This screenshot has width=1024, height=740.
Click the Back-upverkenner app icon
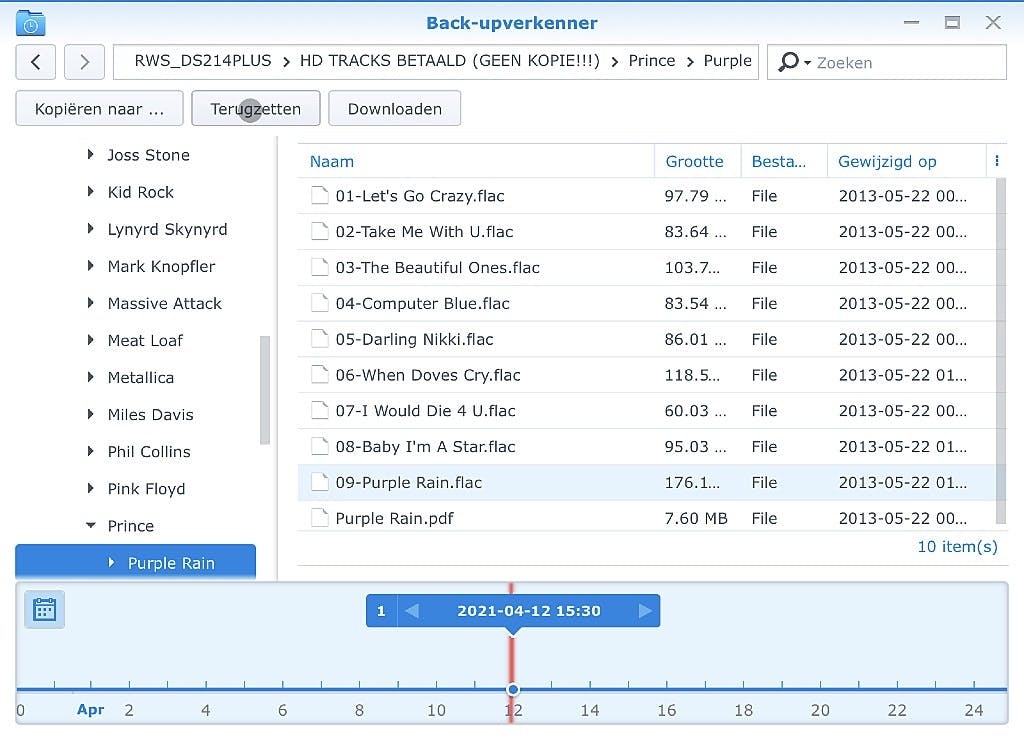[30, 23]
